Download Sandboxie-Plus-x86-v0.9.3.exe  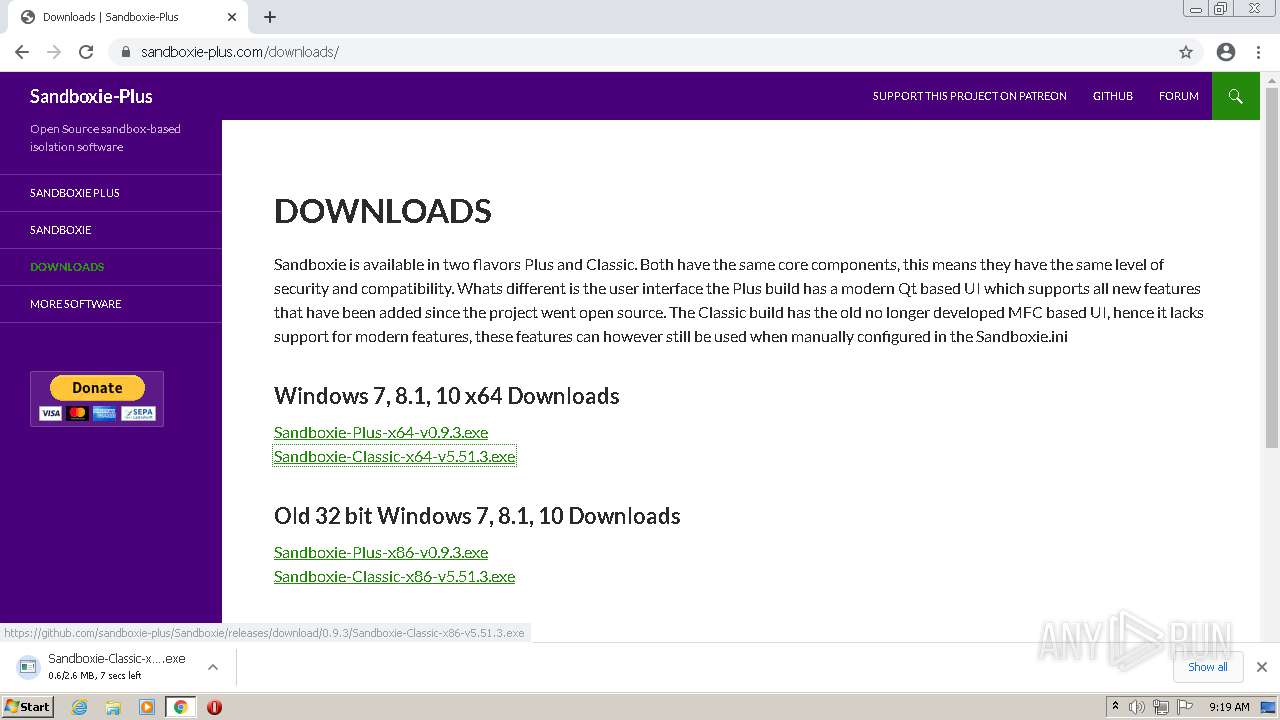coord(381,552)
